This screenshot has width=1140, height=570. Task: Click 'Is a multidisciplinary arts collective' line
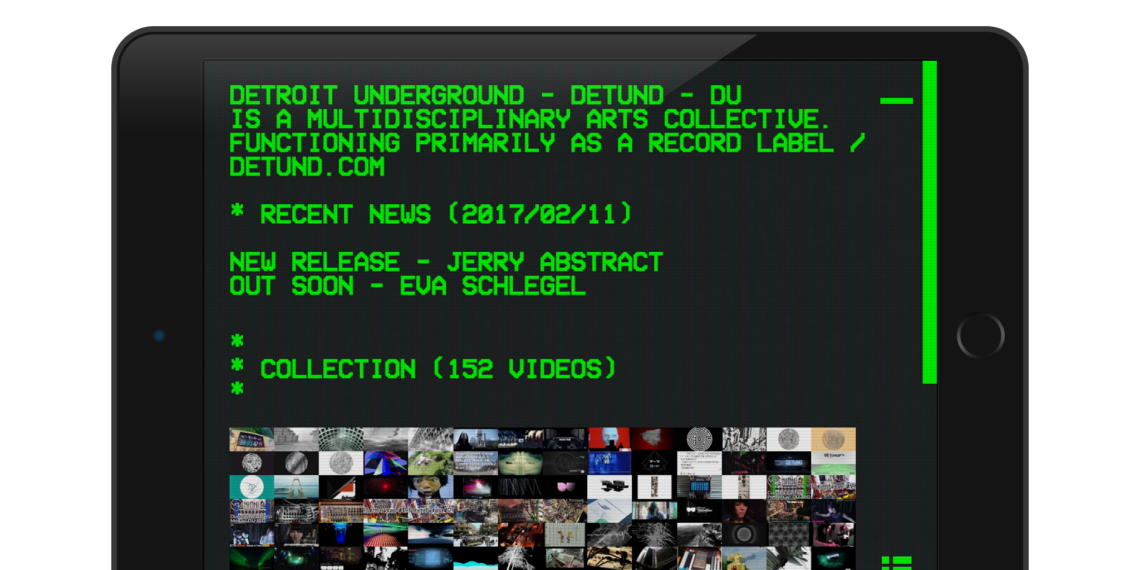530,119
